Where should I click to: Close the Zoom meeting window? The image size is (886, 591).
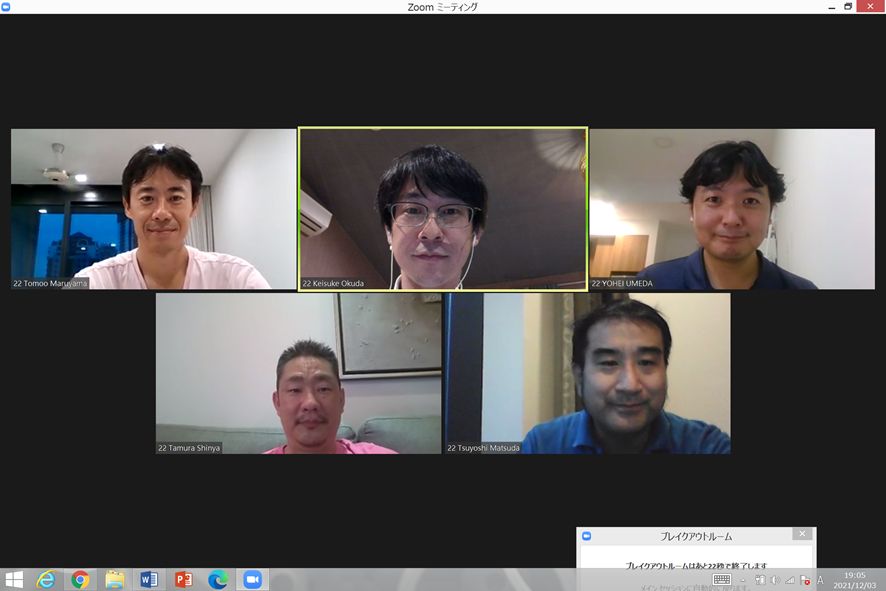click(870, 6)
